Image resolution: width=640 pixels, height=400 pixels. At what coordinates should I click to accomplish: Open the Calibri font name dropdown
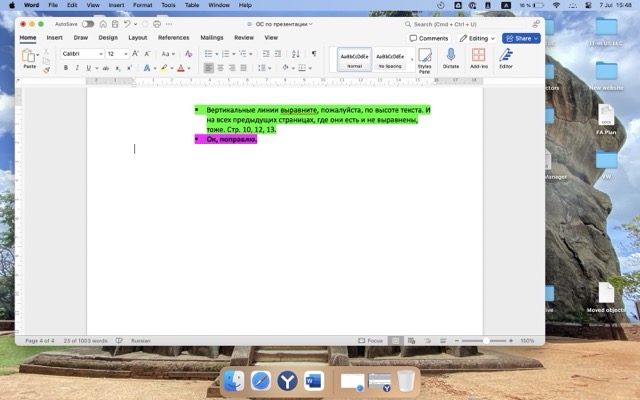pyautogui.click(x=82, y=53)
